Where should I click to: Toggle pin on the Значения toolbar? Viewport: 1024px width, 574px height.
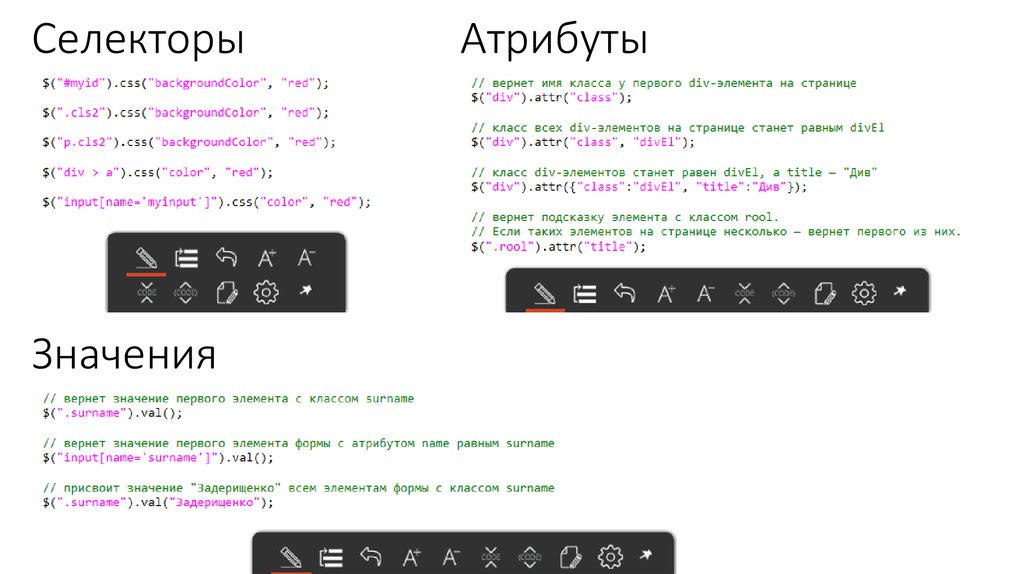pos(645,555)
